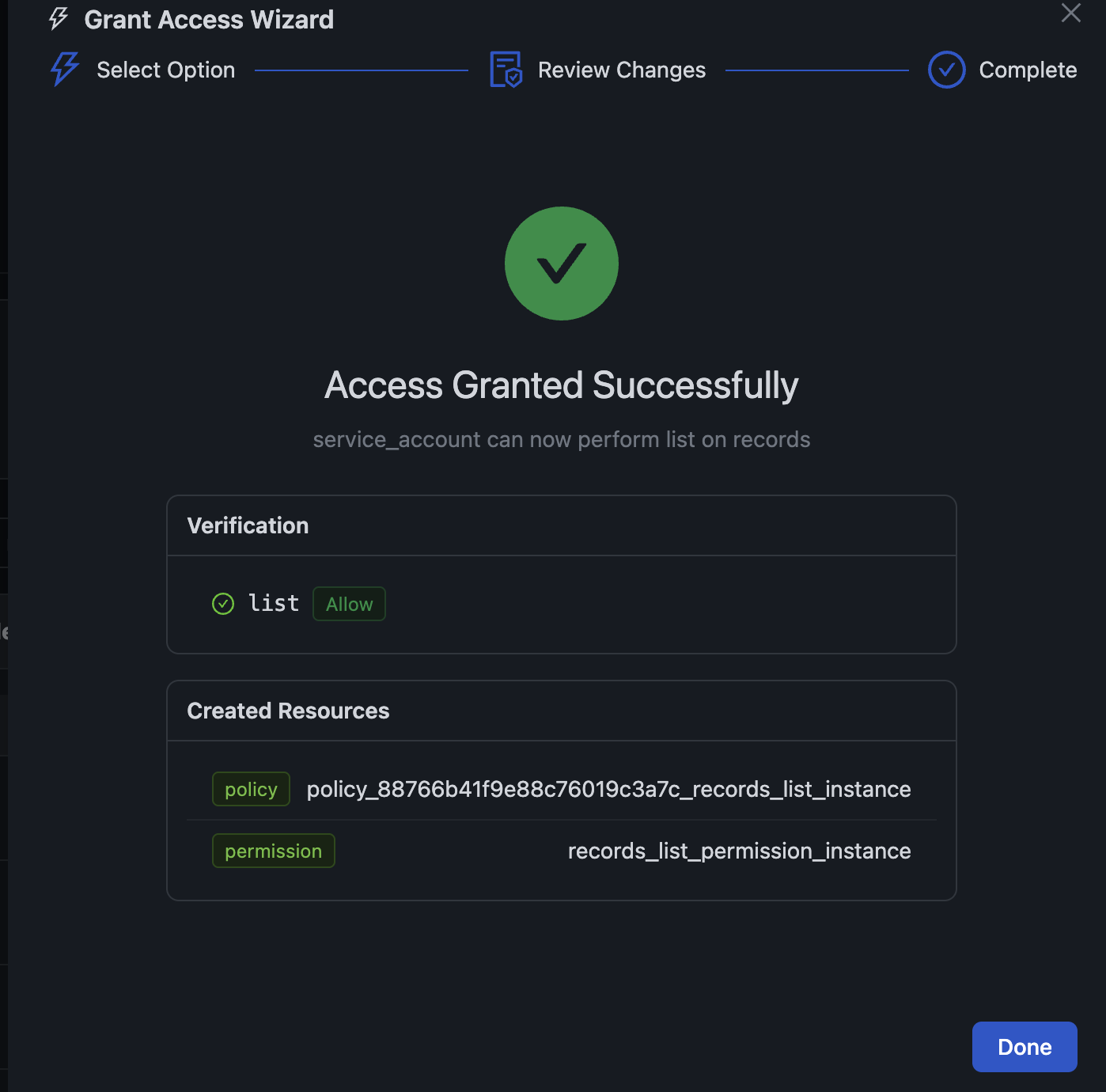
Task: Click the Verification section header
Action: click(248, 525)
